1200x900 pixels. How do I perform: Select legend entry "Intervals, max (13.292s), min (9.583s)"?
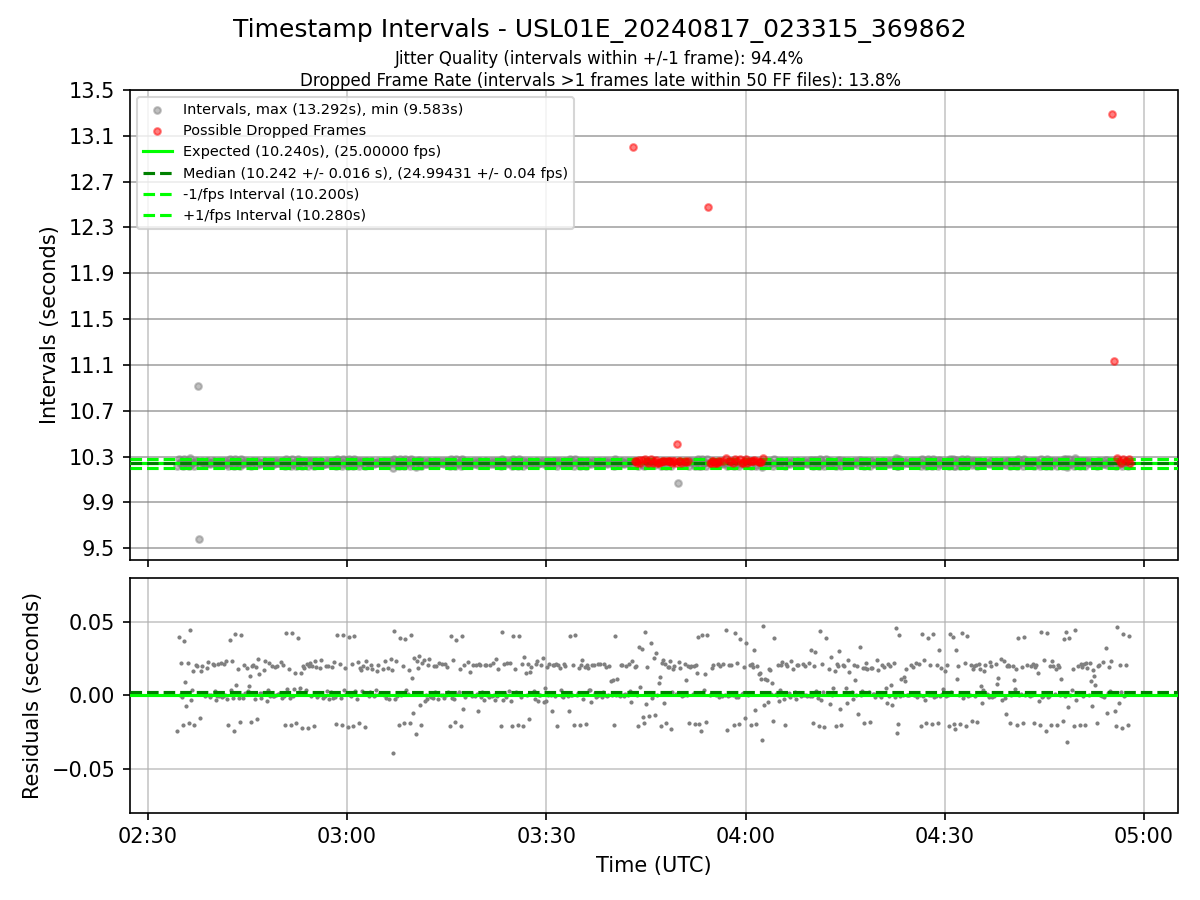(323, 109)
